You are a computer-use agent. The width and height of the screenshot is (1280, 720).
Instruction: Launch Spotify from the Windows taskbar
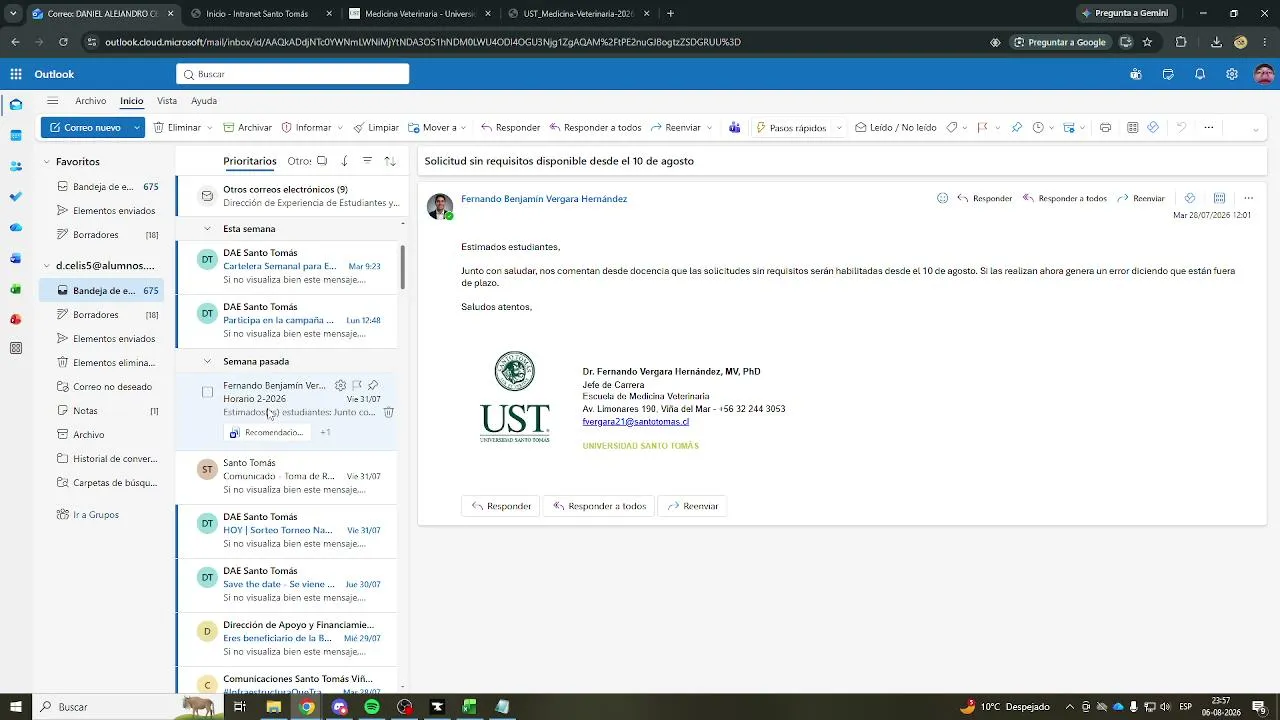point(372,707)
